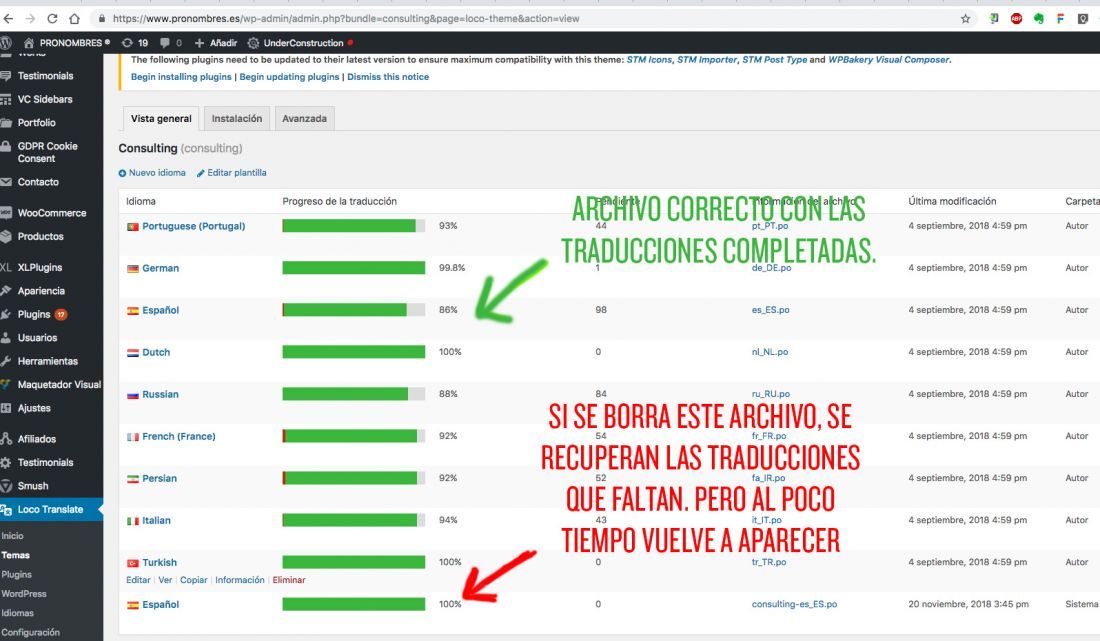Dismiss this notice link
The width and height of the screenshot is (1100, 641).
pos(388,77)
